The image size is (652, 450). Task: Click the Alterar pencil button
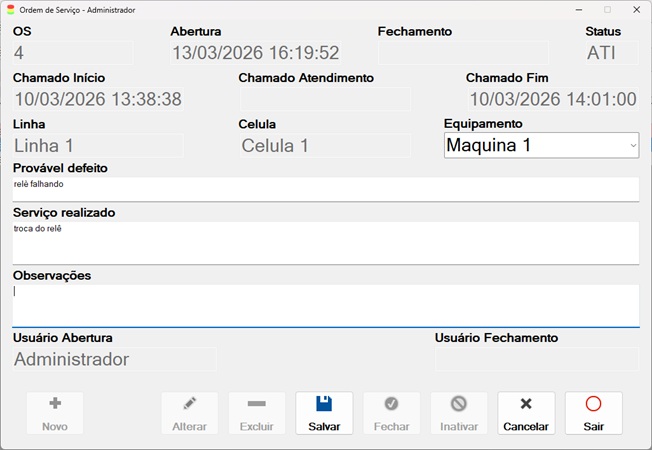click(190, 413)
